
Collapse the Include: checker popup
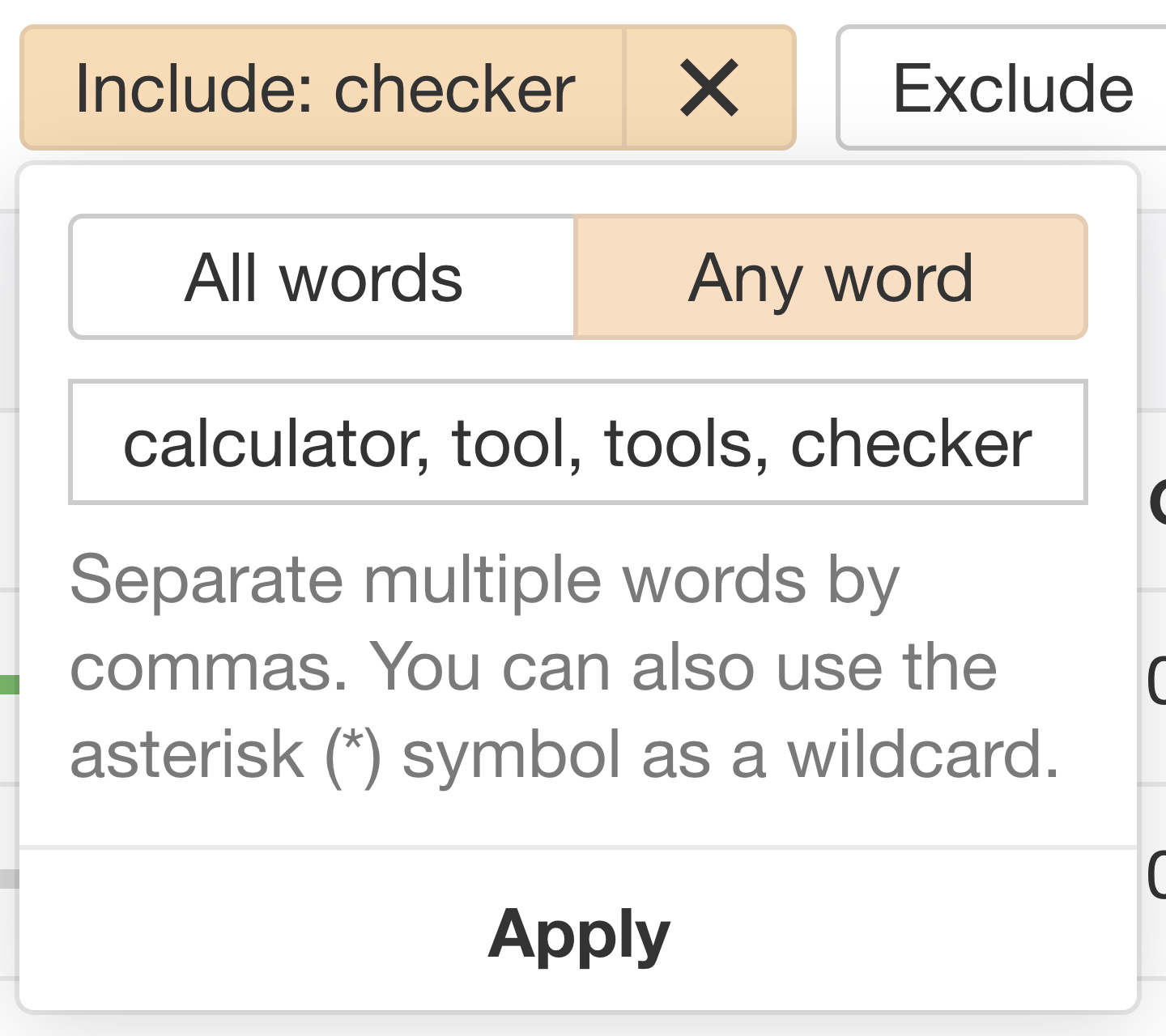pos(324,88)
